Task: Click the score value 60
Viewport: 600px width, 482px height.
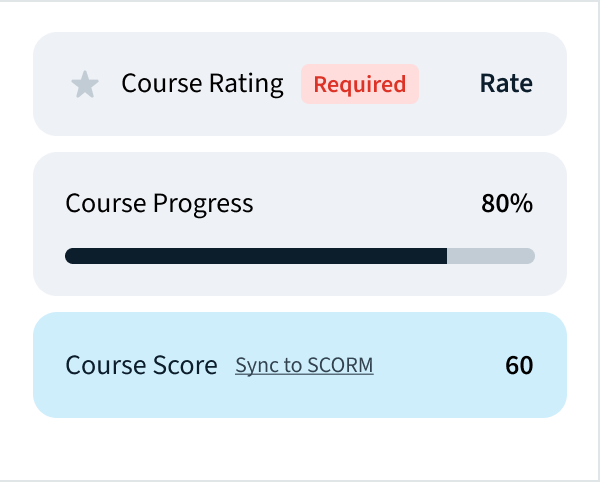Action: 519,366
